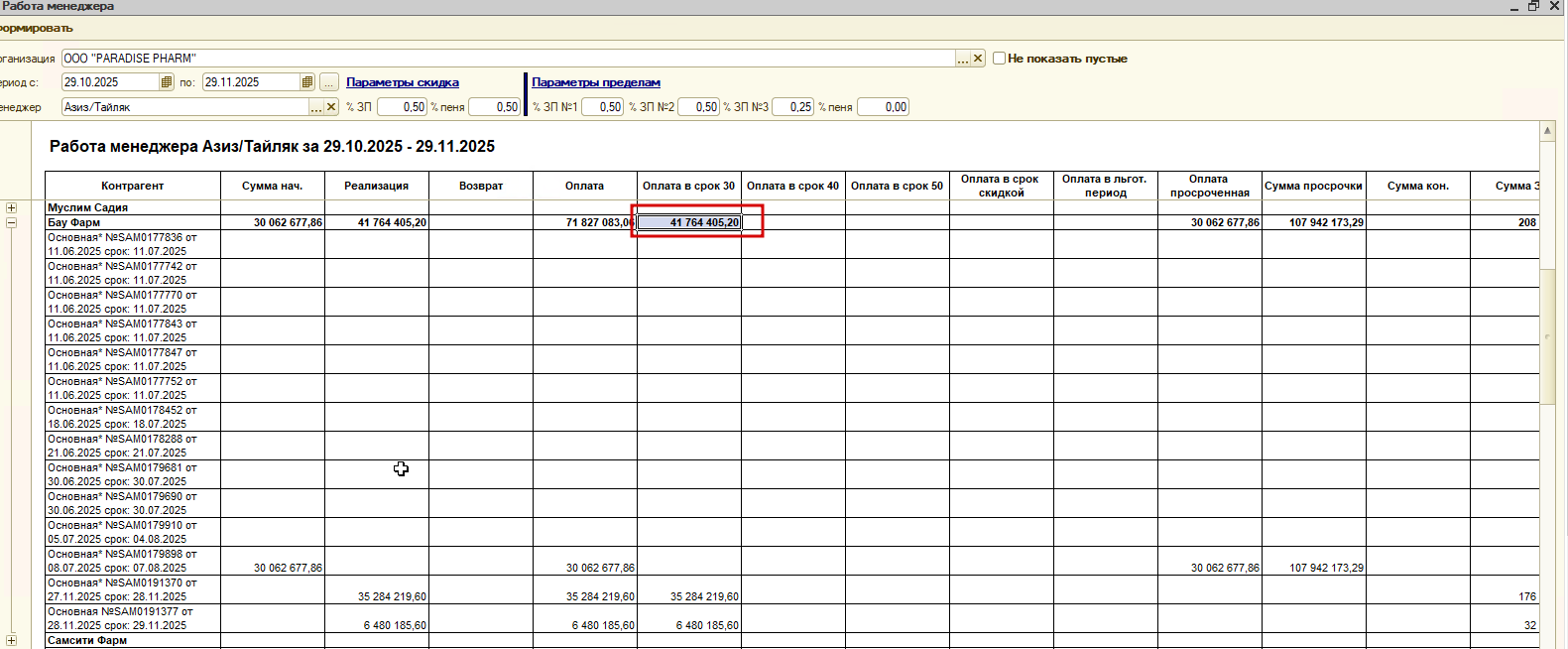This screenshot has width=1568, height=649.
Task: Click the vertical scrollbar up arrow
Action: (1547, 131)
